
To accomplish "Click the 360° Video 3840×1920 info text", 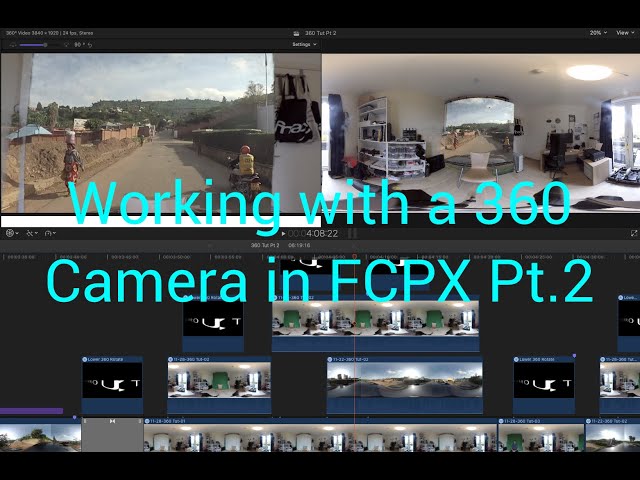I will 50,33.
